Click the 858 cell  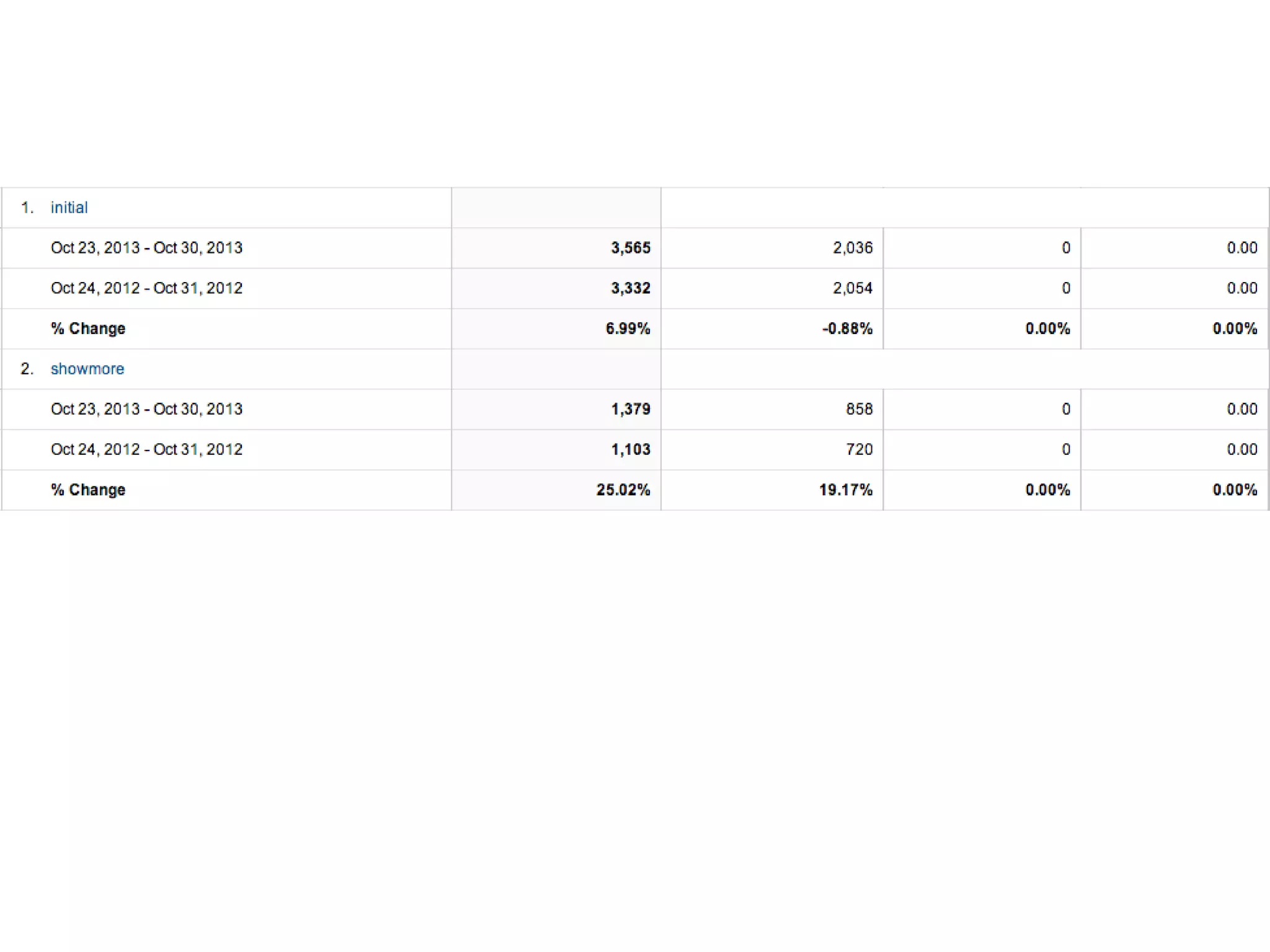(859, 409)
